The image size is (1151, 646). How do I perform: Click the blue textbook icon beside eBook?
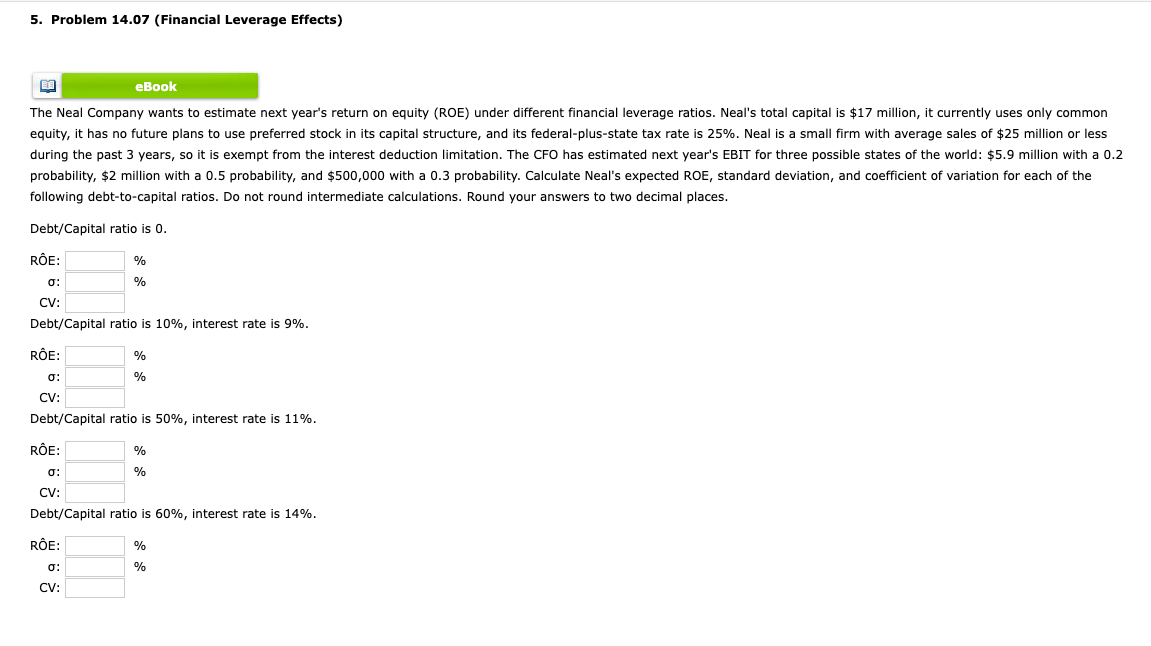tap(46, 85)
